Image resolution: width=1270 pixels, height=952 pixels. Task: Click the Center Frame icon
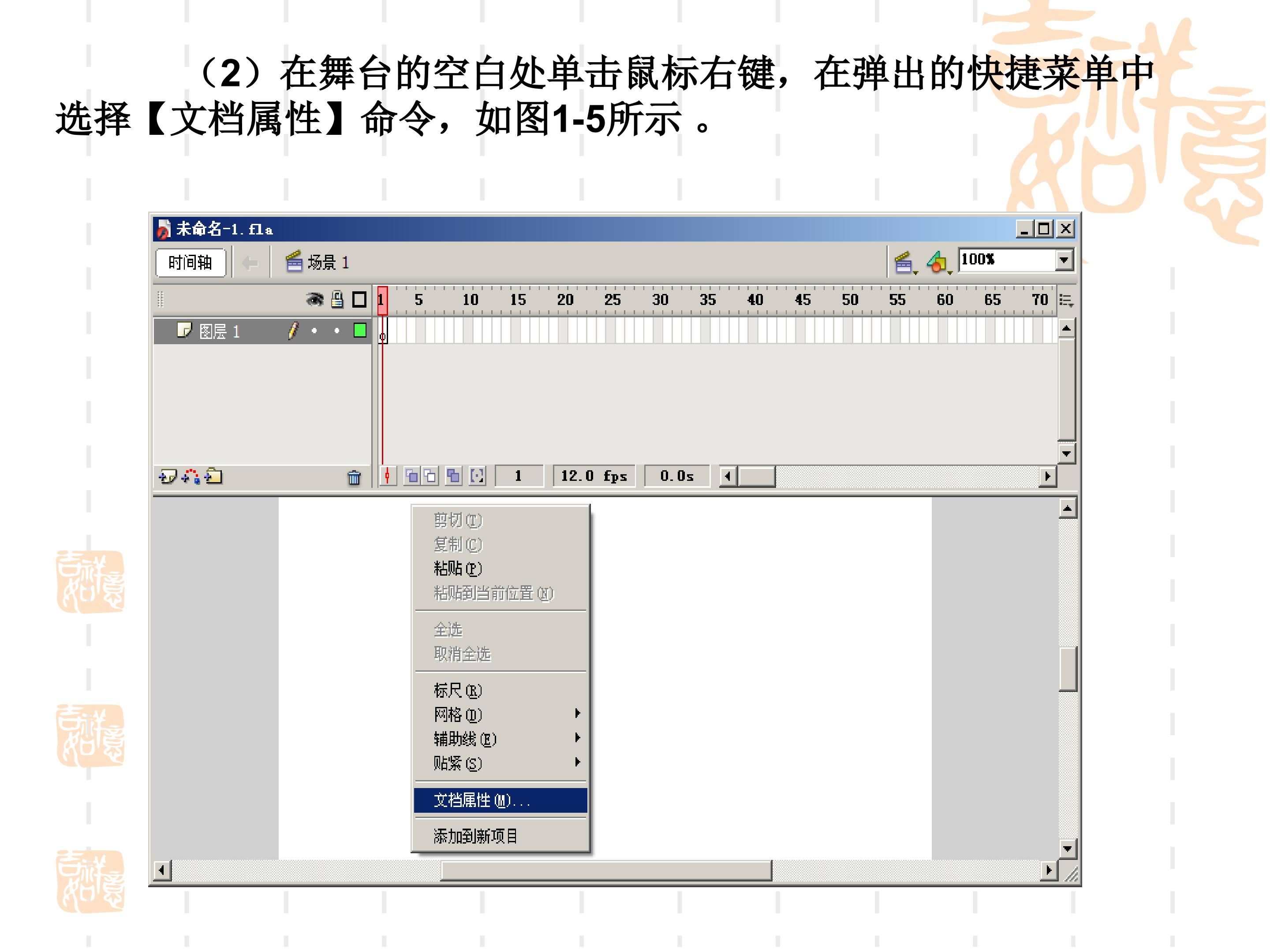pyautogui.click(x=388, y=476)
